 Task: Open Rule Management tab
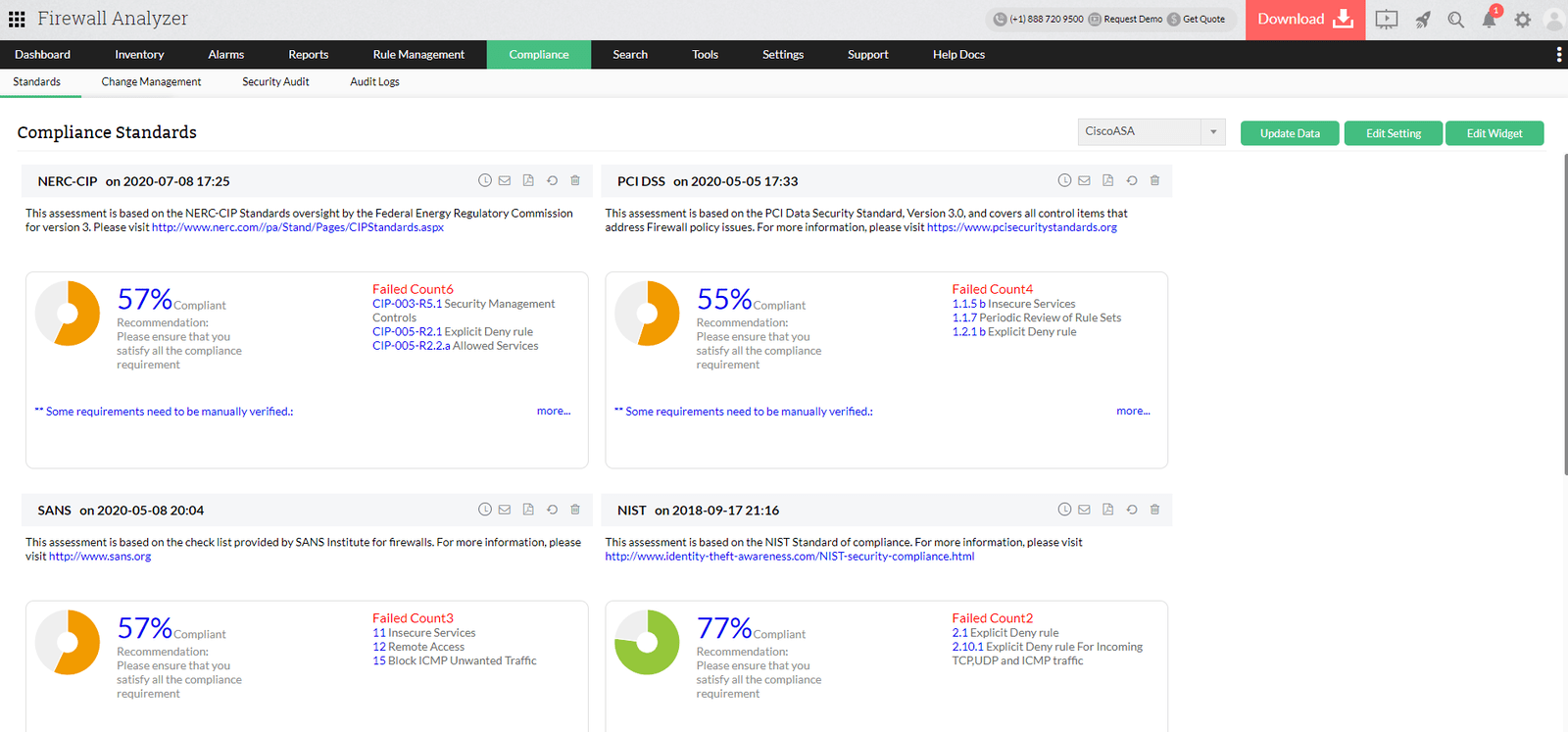(x=418, y=55)
